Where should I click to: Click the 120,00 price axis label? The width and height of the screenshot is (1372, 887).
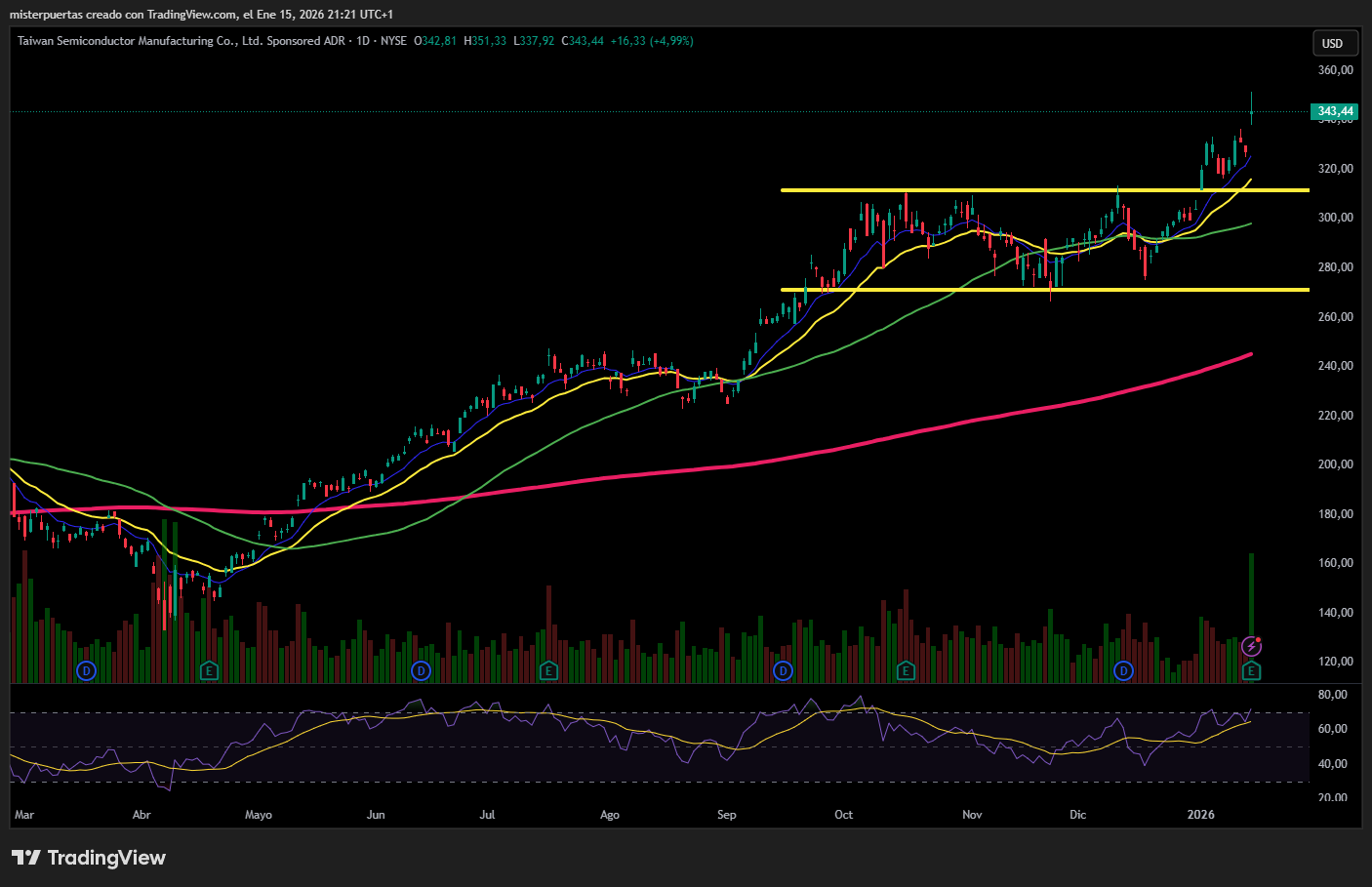point(1335,662)
